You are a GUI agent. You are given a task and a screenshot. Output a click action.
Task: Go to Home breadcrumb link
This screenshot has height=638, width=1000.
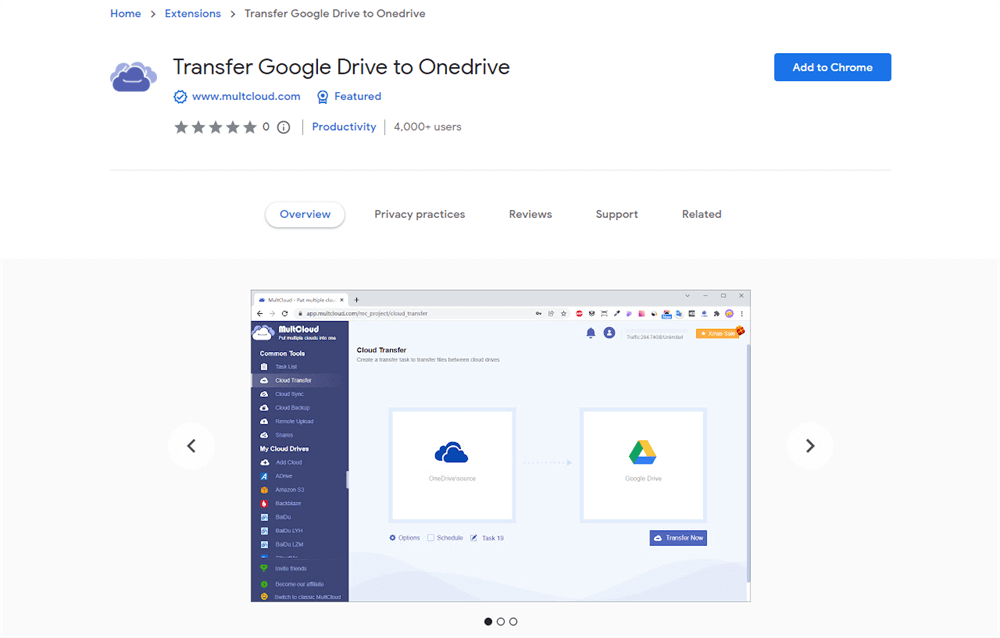126,13
